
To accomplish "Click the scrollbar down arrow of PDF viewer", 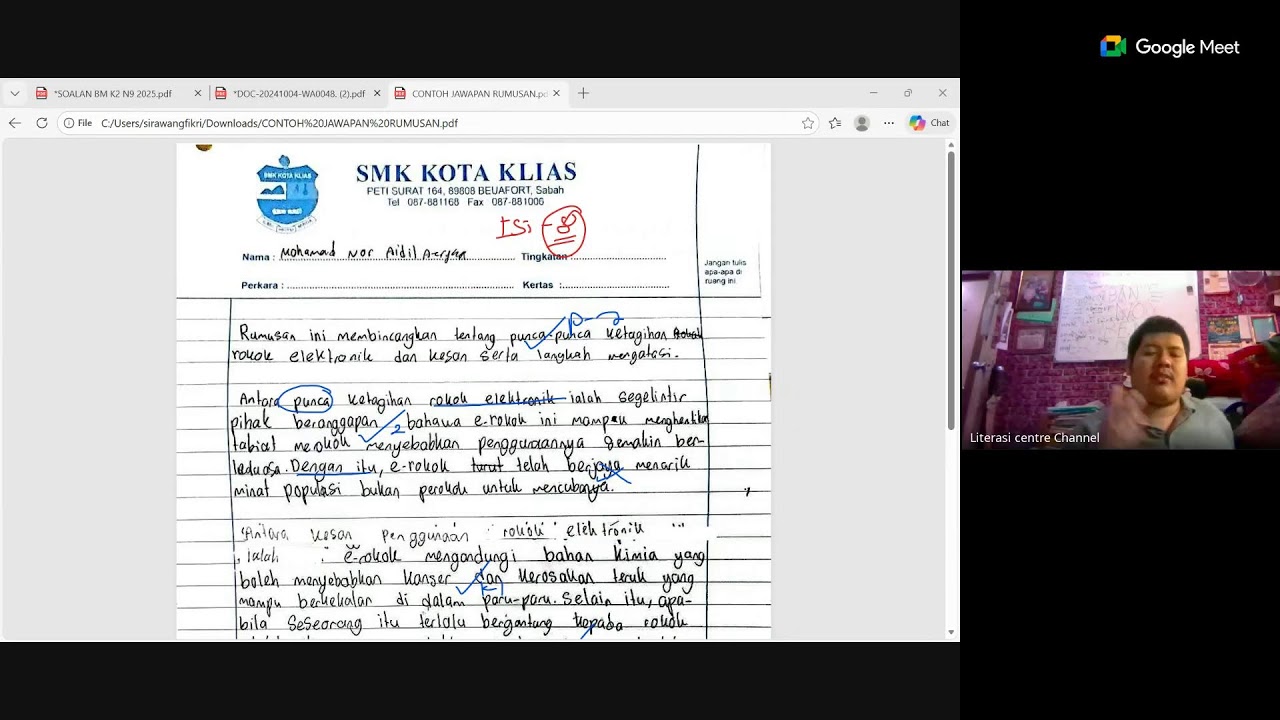I will [951, 633].
